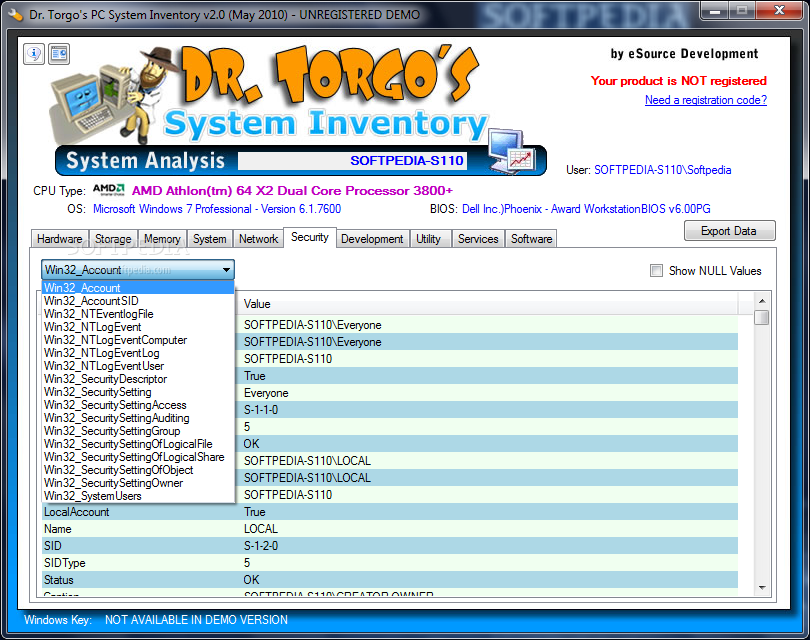Click the scrollbar down arrow
The image size is (810, 640).
coord(762,588)
